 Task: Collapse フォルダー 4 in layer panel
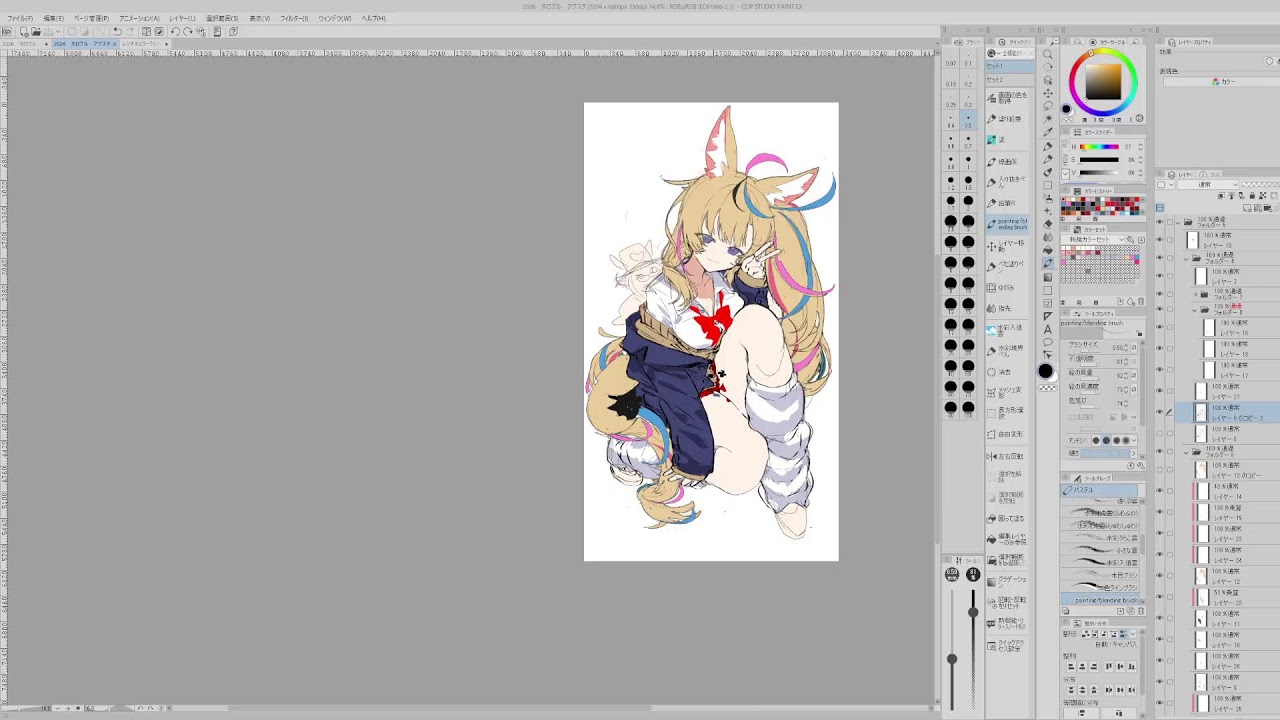1186,259
